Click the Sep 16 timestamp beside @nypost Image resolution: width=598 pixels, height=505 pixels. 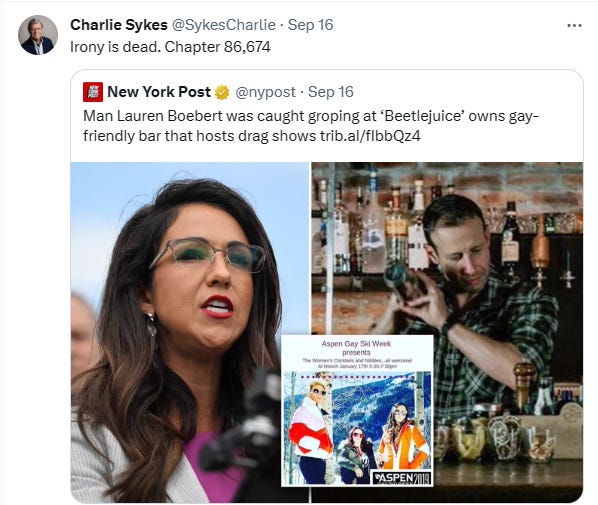(331, 92)
